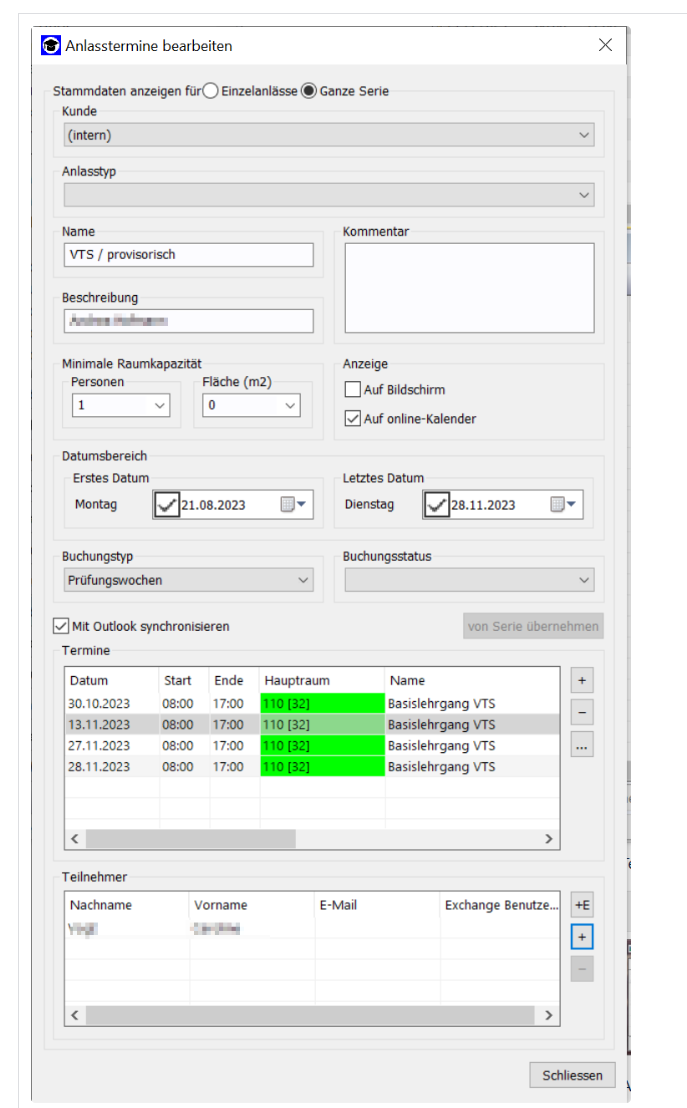The image size is (687, 1108).
Task: Open the empty Anlasstyp dropdown
Action: 329,195
